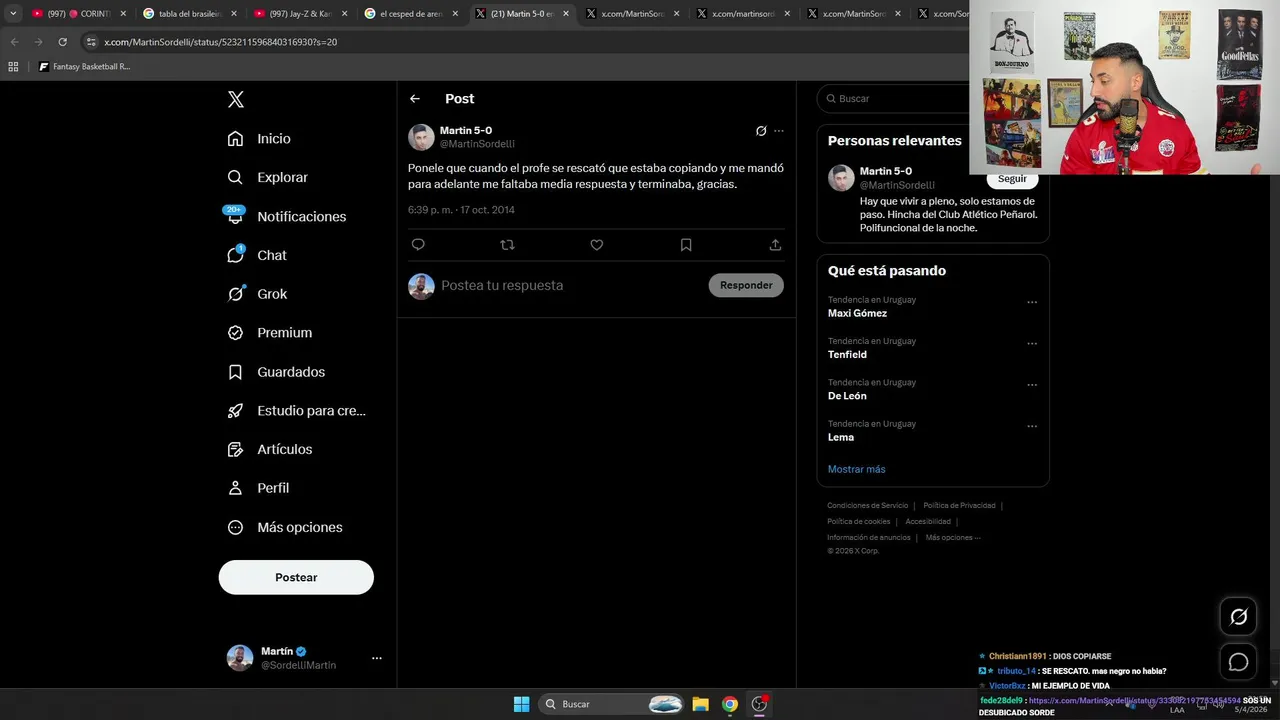1280x720 pixels.
Task: Switch to the tabla del brasileir tab
Action: pyautogui.click(x=189, y=14)
